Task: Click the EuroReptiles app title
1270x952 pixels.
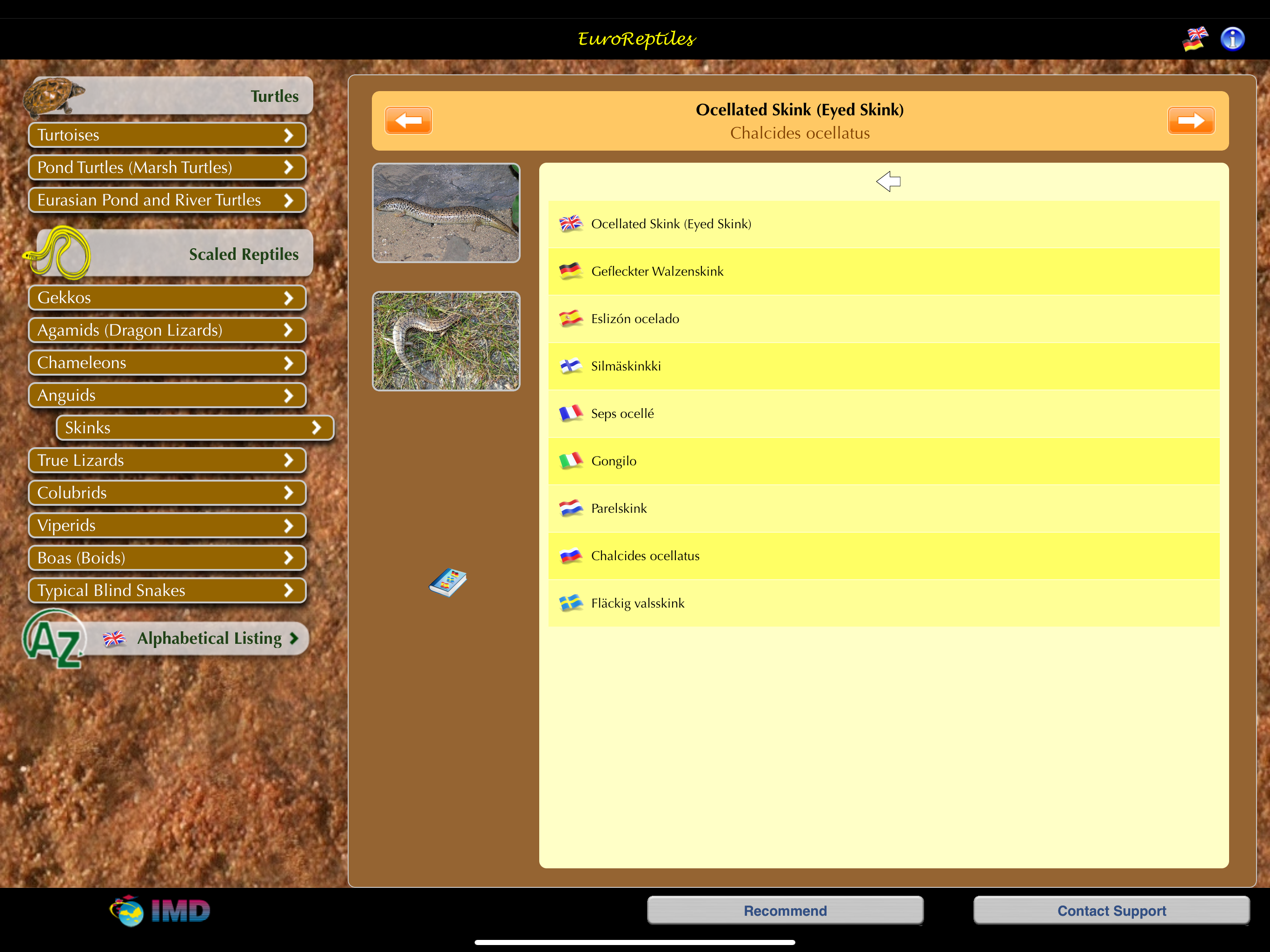Action: click(636, 39)
